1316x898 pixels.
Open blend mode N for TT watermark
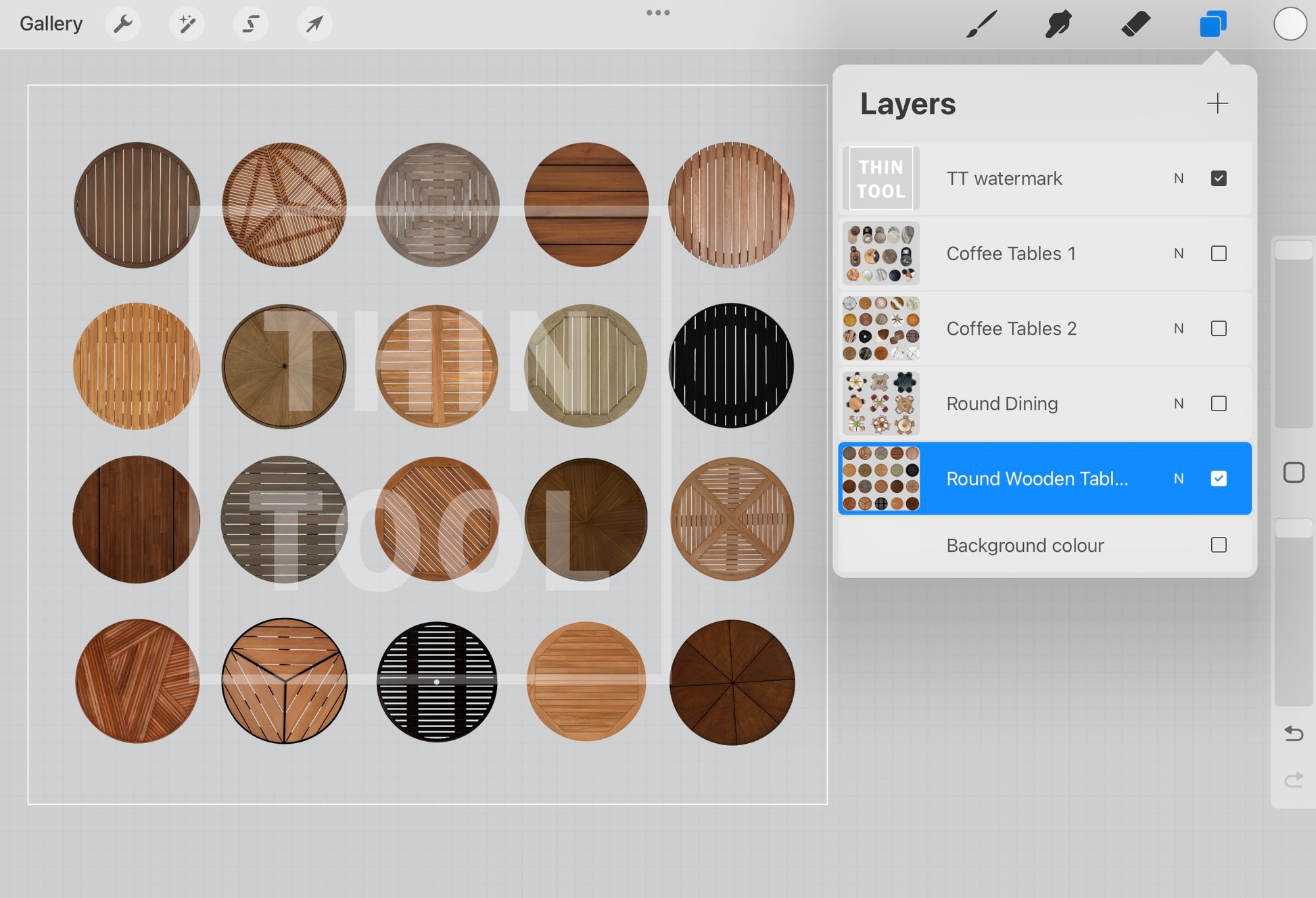click(1179, 179)
